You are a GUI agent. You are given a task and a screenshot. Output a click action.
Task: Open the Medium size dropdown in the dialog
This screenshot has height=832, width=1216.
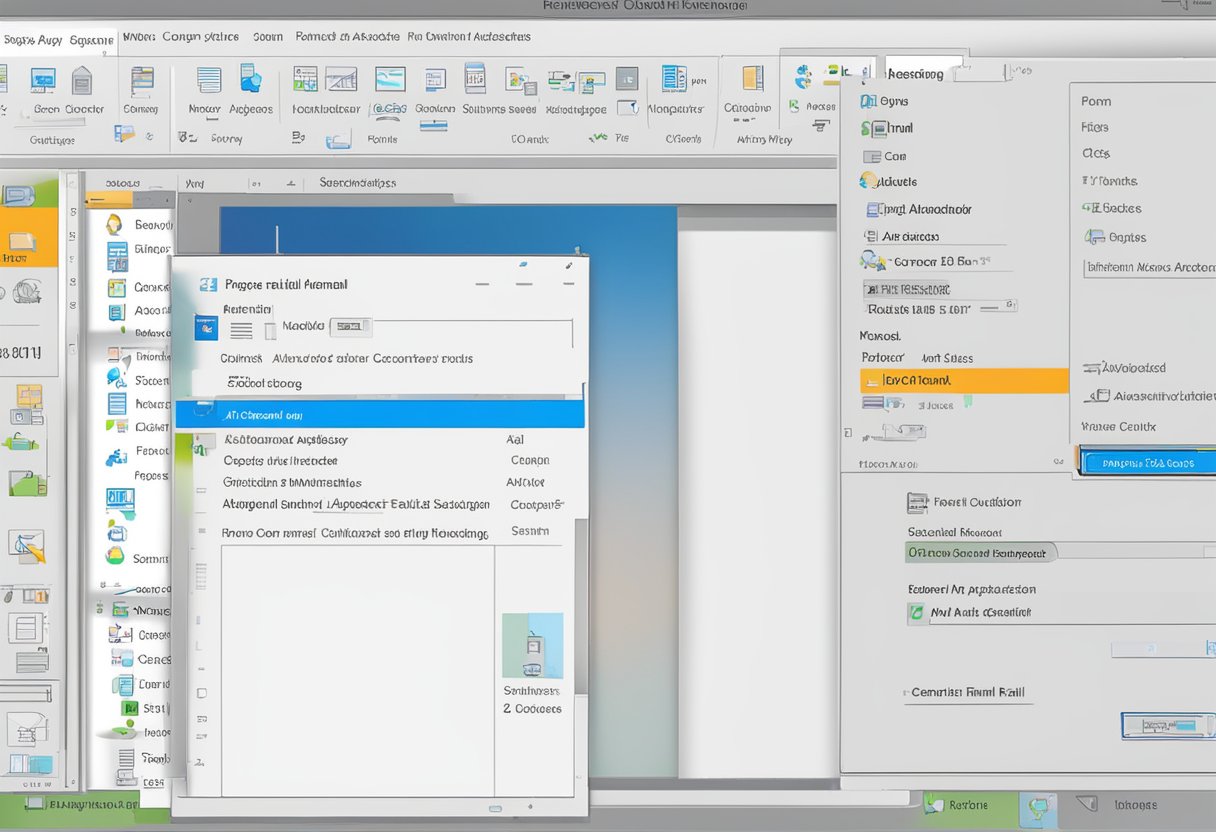(351, 325)
